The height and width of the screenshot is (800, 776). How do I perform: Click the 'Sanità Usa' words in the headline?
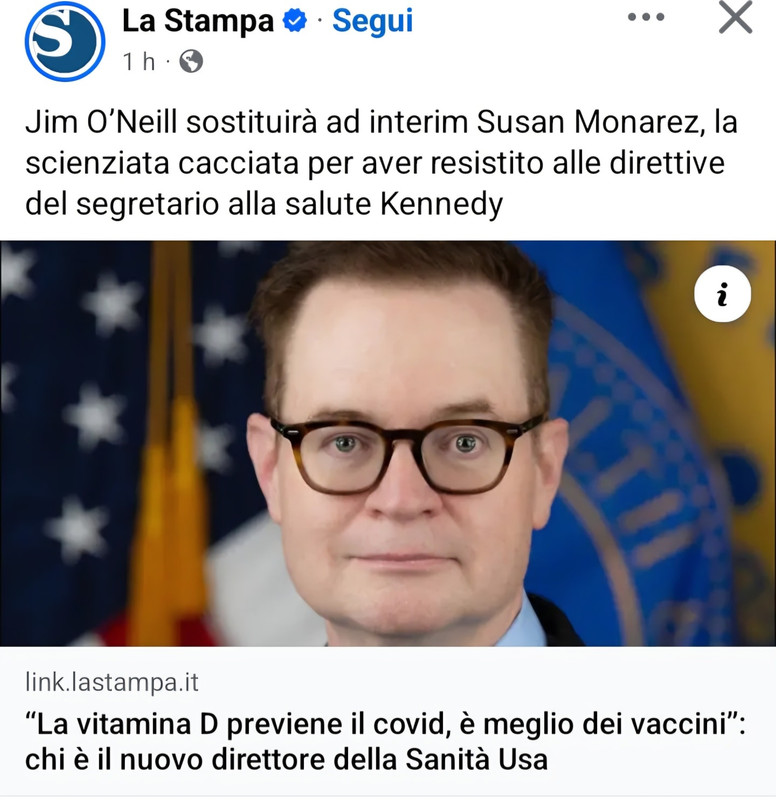(477, 759)
